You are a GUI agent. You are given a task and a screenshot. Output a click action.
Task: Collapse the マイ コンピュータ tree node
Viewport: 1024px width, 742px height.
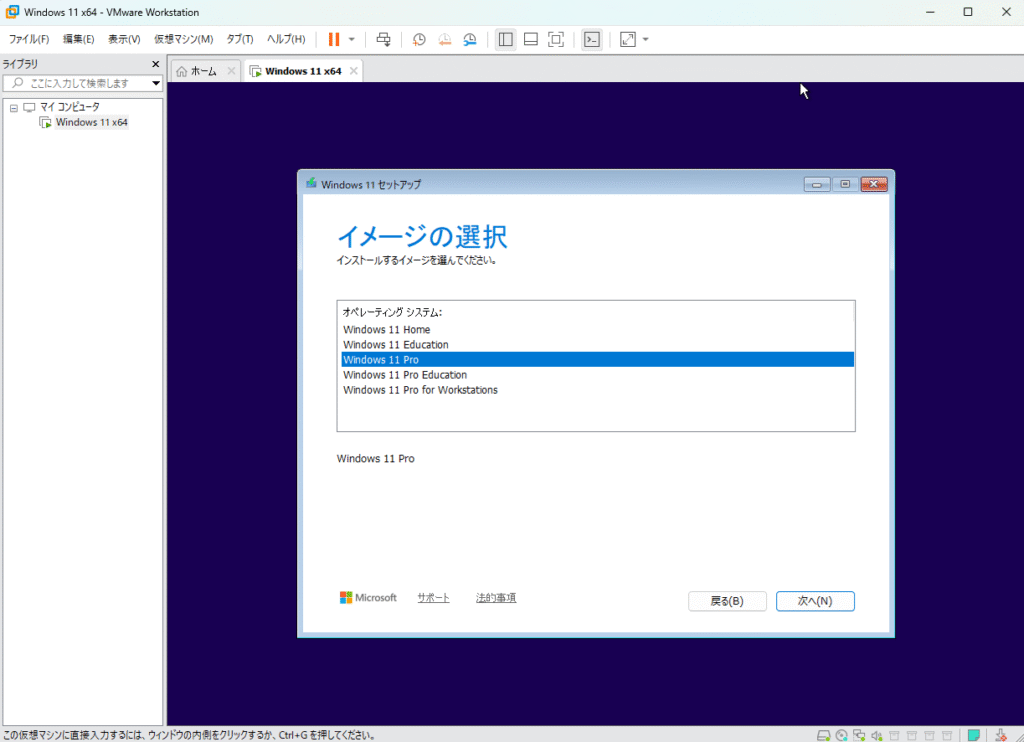[x=14, y=107]
